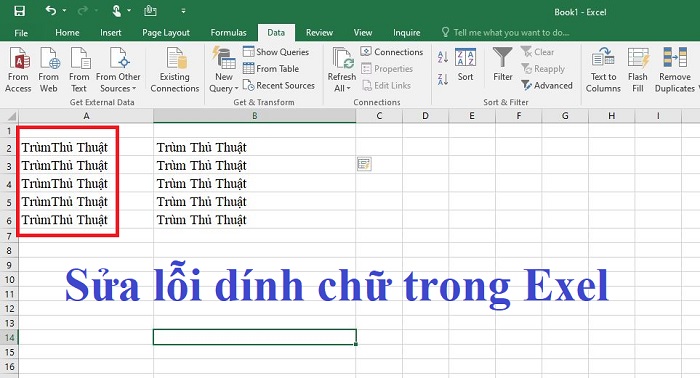Click the From Table button
Viewport: 700px width, 378px height.
click(271, 69)
